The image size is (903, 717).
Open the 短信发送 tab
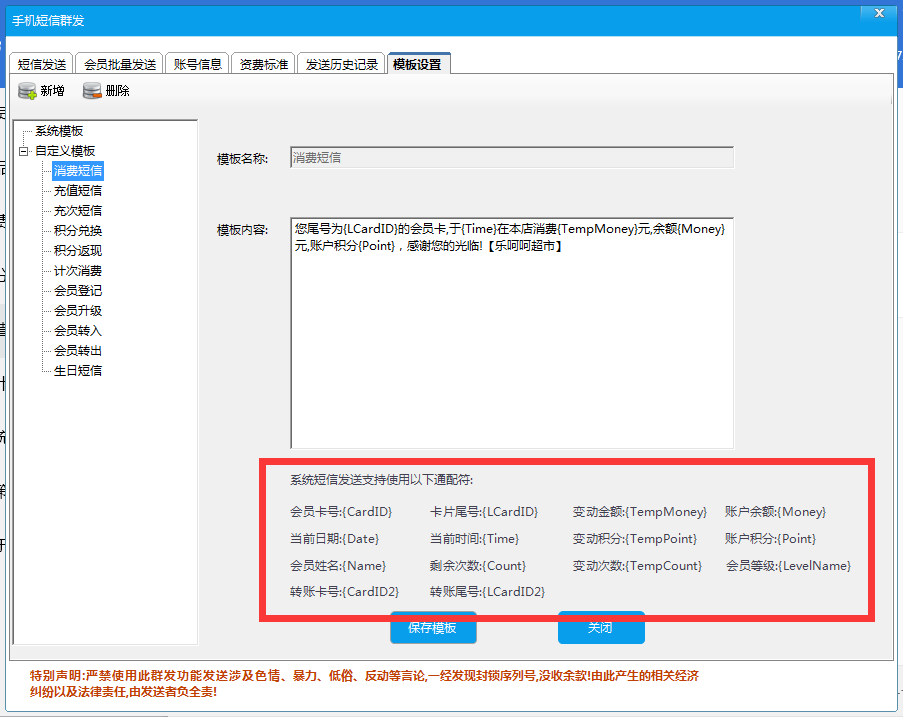pyautogui.click(x=42, y=64)
